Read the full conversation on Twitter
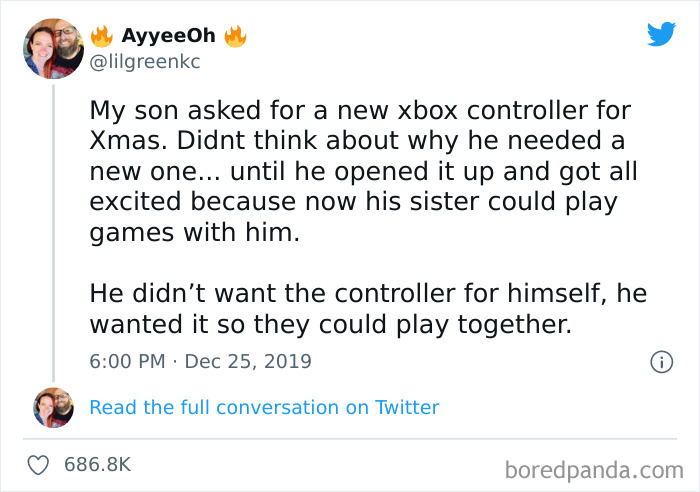Screen dimensions: 700x492 pyautogui.click(x=264, y=407)
